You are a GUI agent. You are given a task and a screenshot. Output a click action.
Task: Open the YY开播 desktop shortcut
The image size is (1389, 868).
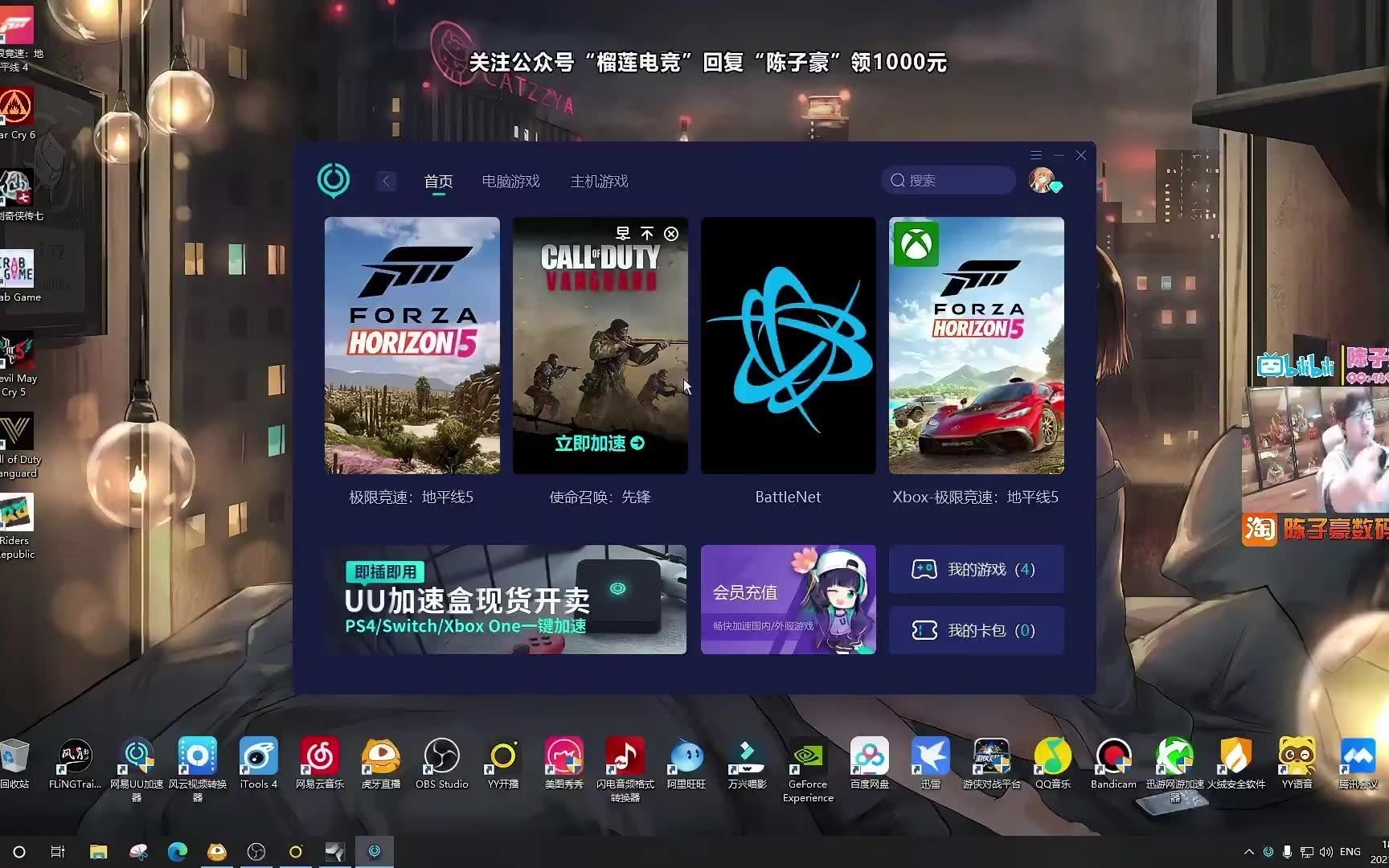pyautogui.click(x=503, y=764)
